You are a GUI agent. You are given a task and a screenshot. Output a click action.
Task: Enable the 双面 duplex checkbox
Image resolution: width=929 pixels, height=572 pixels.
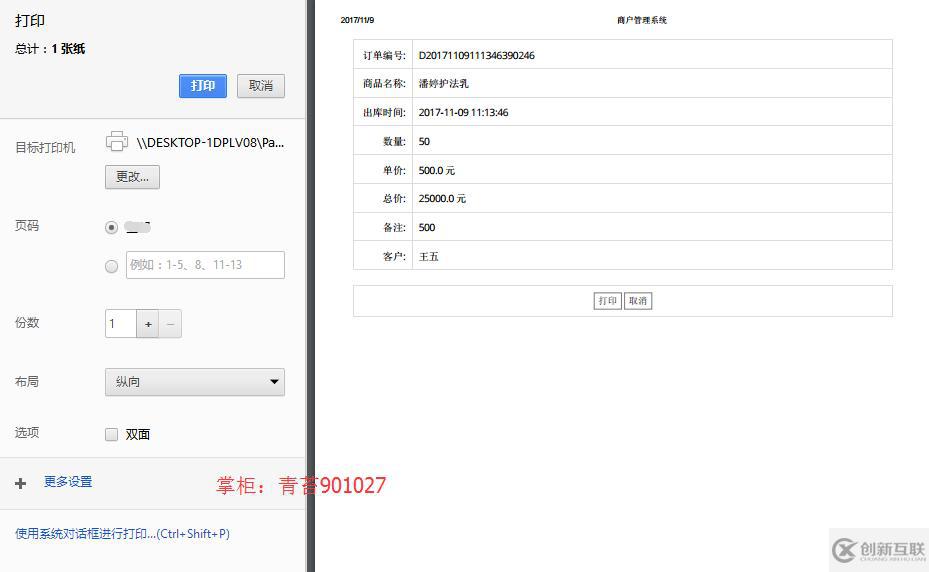111,434
